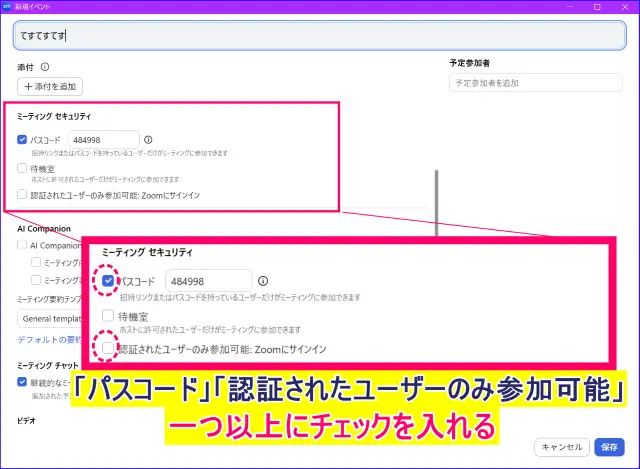
Task: Click the 予定参加者 label
Action: click(x=469, y=63)
